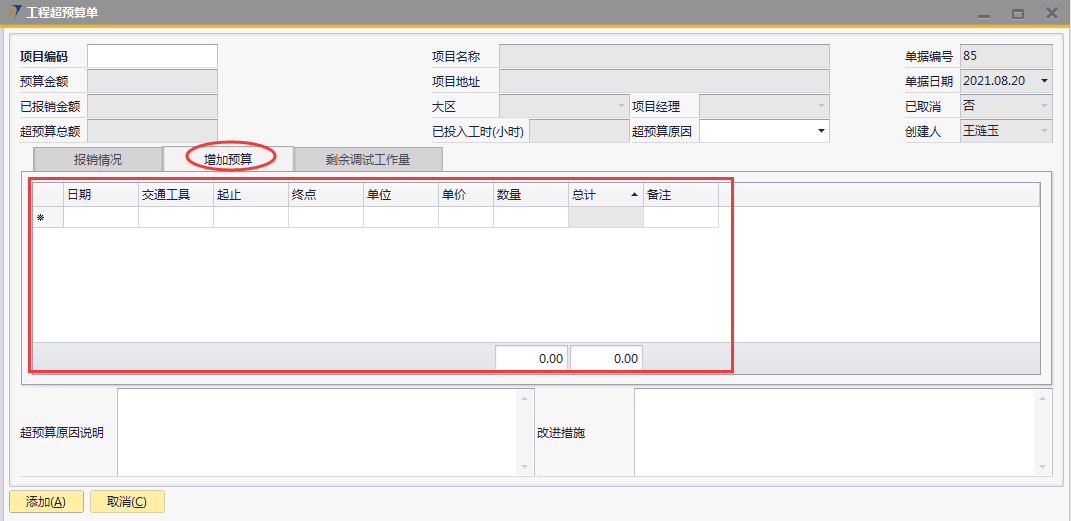Click the 项目编码 input field

coord(152,56)
